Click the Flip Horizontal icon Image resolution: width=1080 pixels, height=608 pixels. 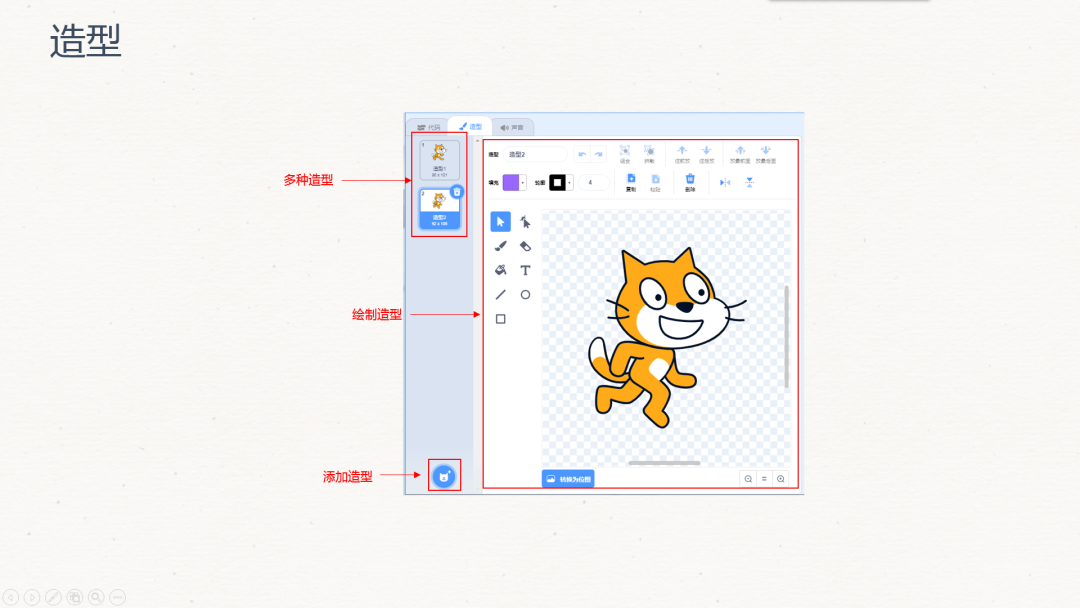tap(725, 182)
